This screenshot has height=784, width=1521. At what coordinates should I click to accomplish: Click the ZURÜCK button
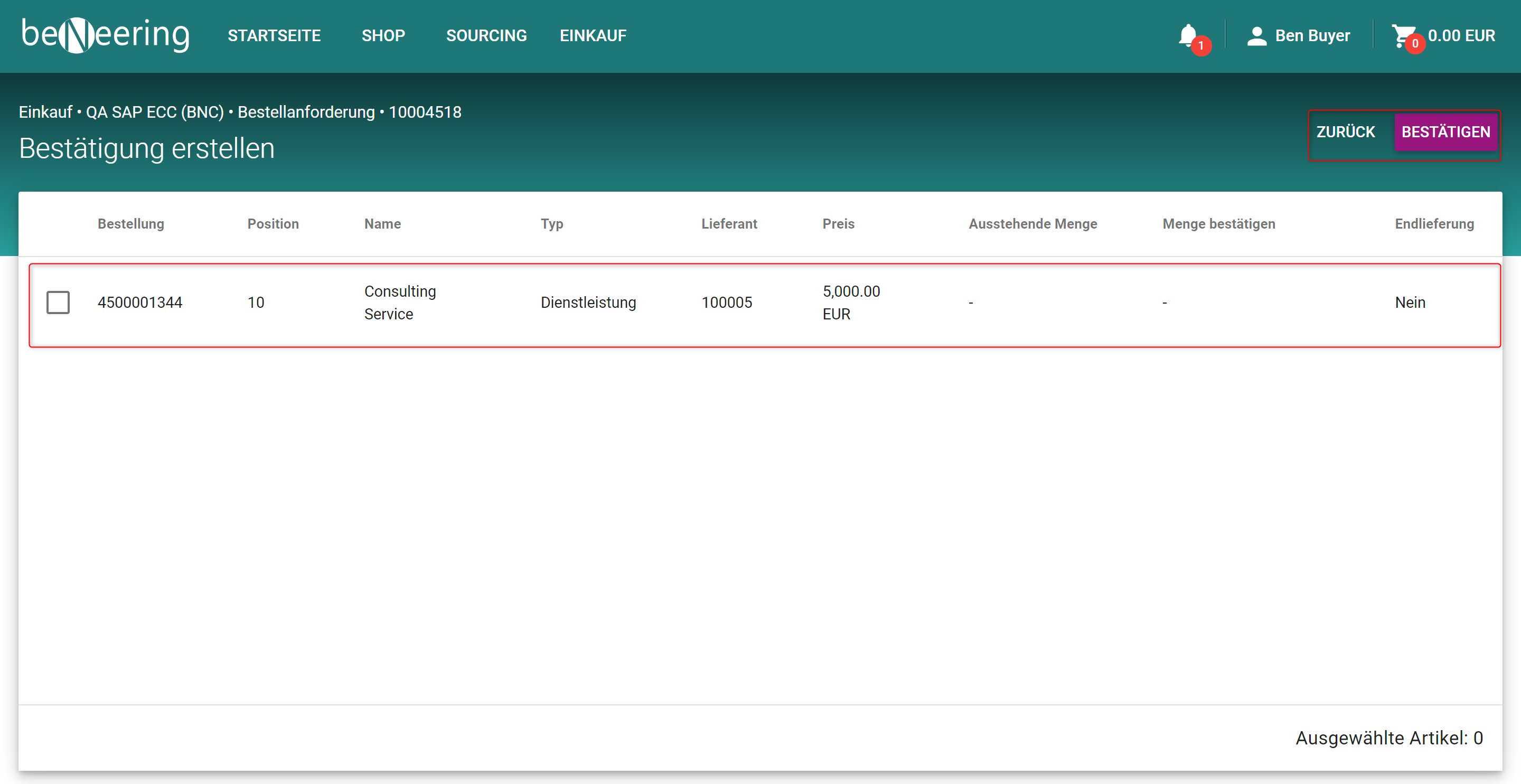(1346, 131)
